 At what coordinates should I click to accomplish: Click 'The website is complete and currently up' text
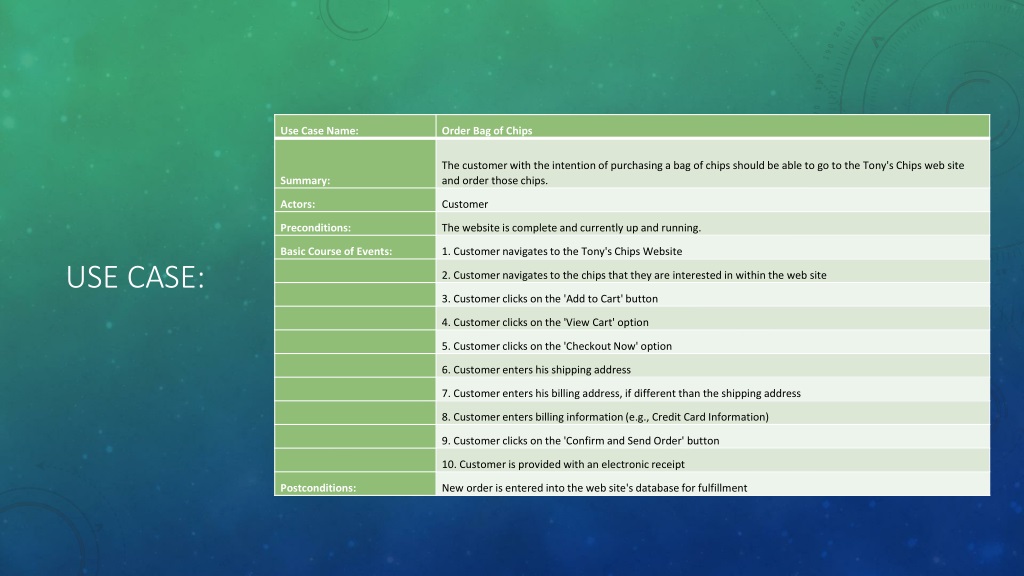[x=571, y=228]
